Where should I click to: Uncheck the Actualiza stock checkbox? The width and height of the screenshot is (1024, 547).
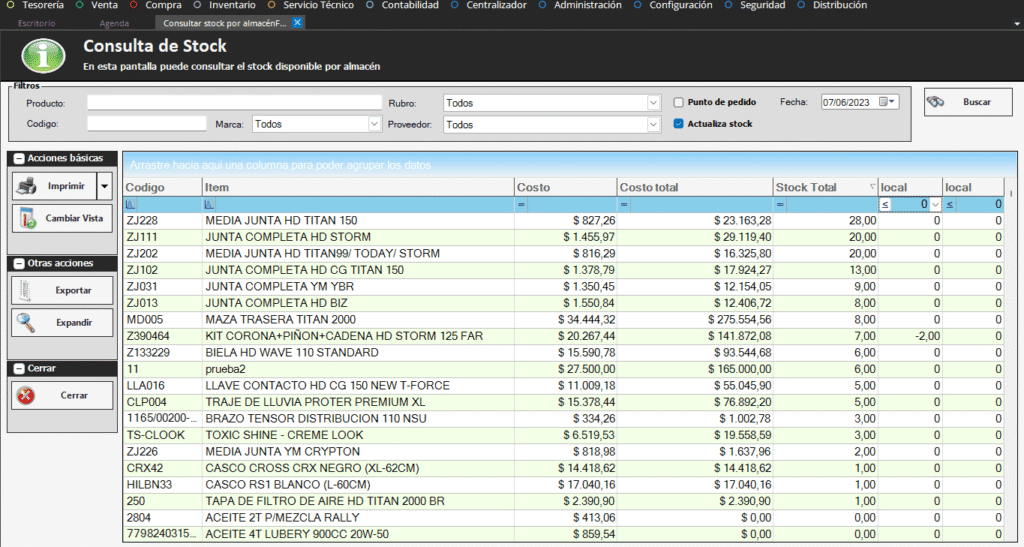click(679, 124)
